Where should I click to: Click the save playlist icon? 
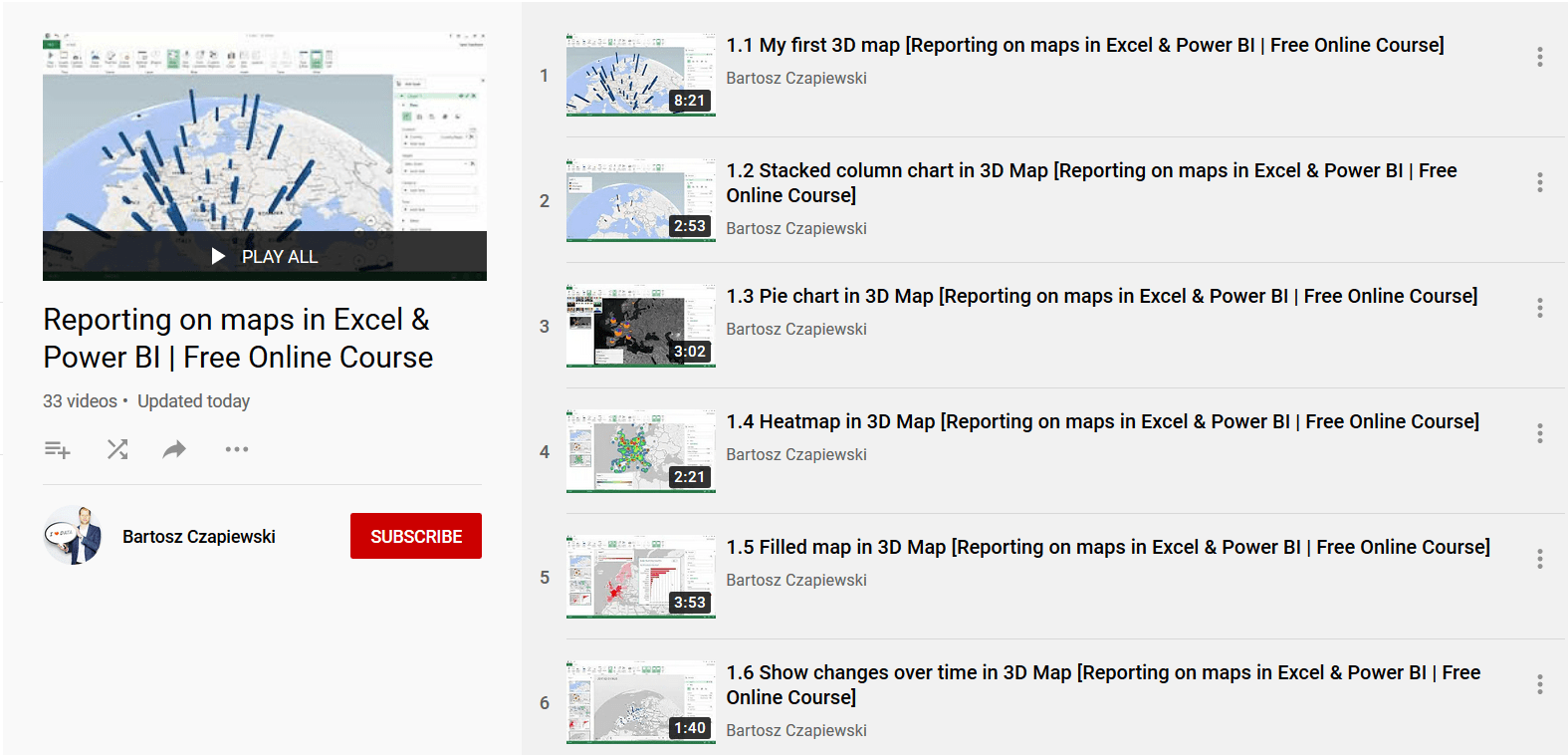[58, 450]
